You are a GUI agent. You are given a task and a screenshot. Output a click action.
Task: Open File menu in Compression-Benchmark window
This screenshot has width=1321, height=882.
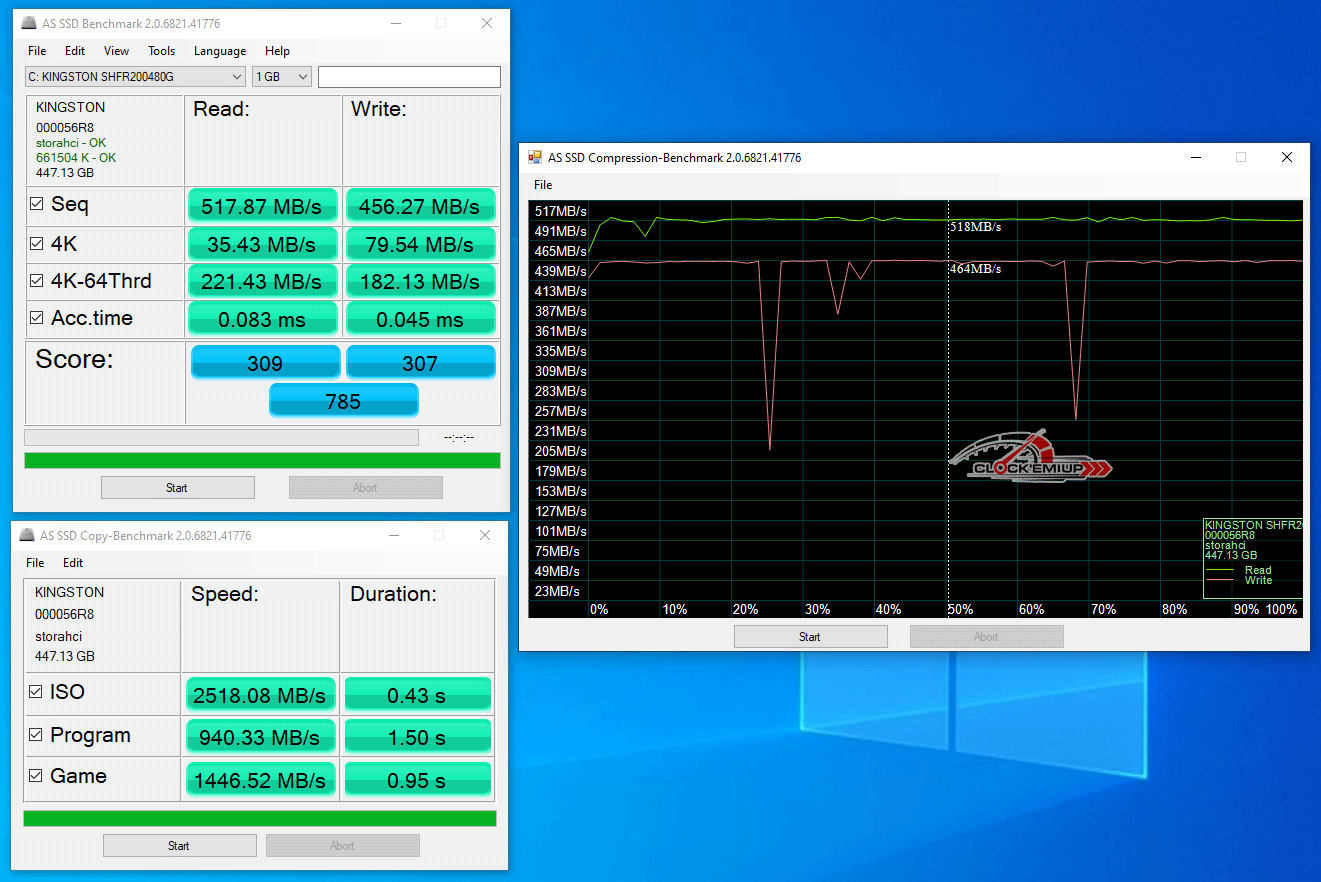[543, 185]
